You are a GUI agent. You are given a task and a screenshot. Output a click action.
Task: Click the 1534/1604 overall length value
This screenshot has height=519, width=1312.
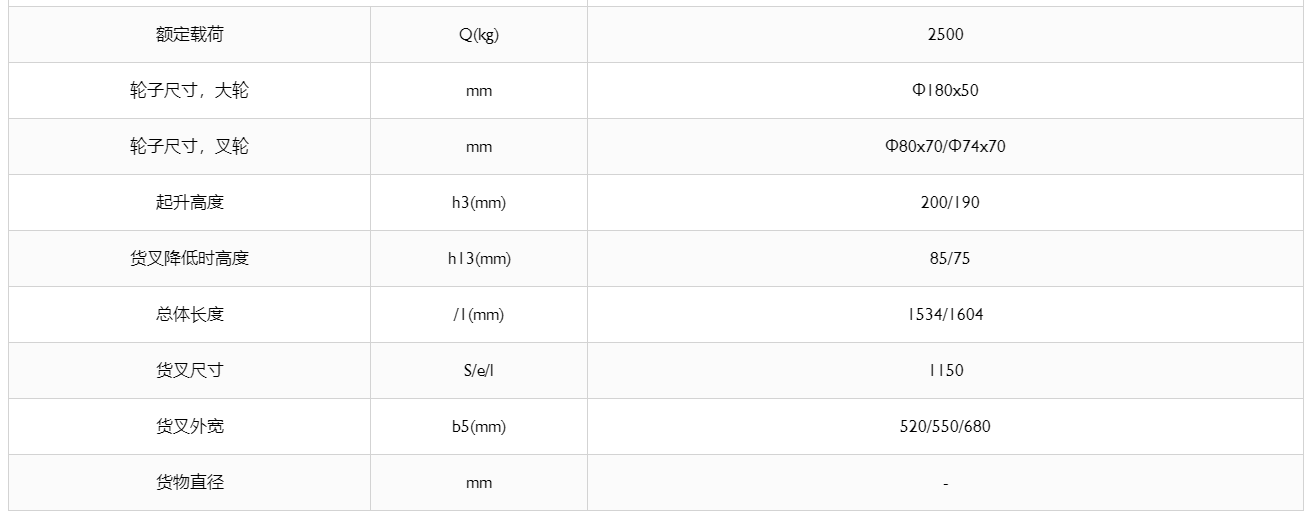coord(945,315)
